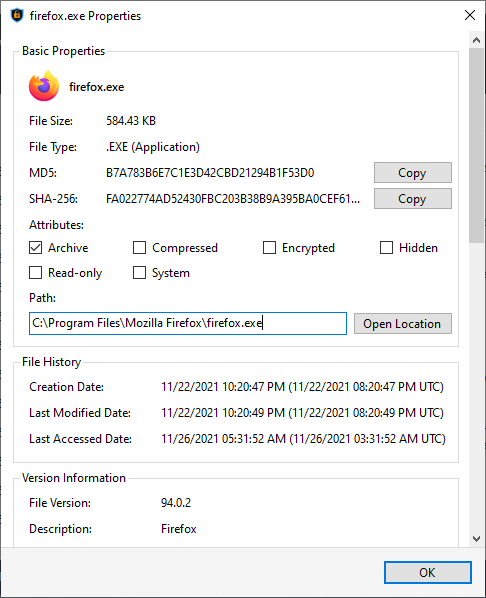486x598 pixels.
Task: Tick the System attribute checkbox
Action: pyautogui.click(x=139, y=273)
